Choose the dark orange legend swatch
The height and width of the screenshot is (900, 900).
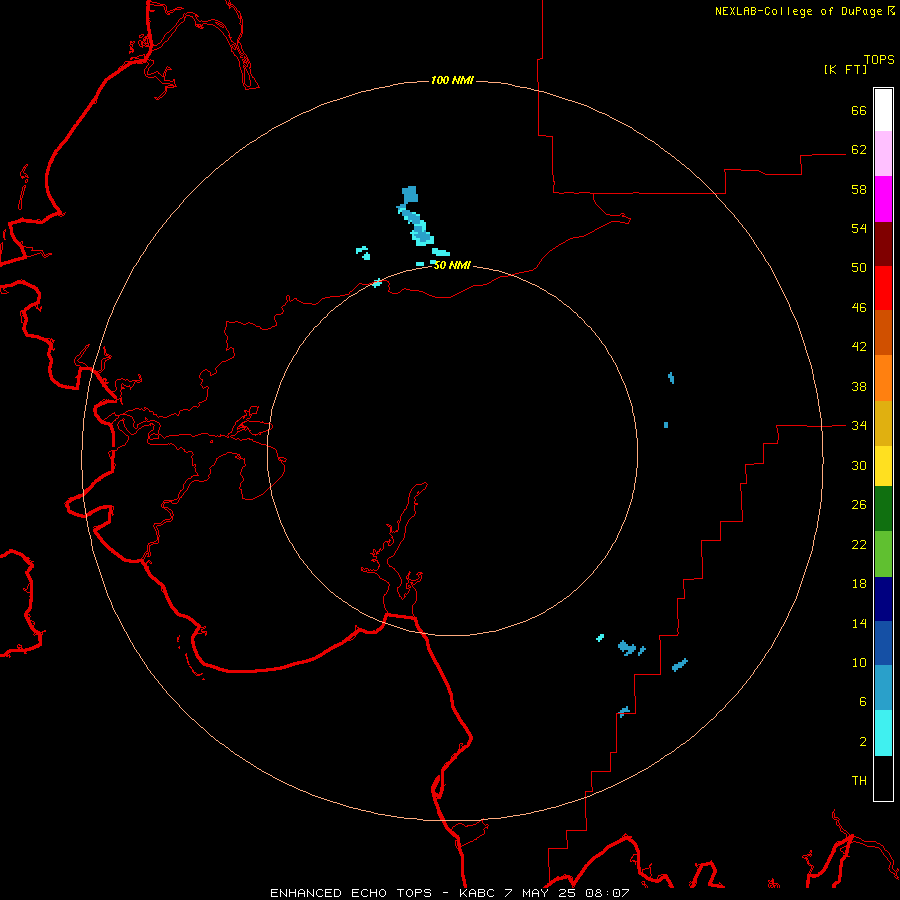(x=883, y=332)
